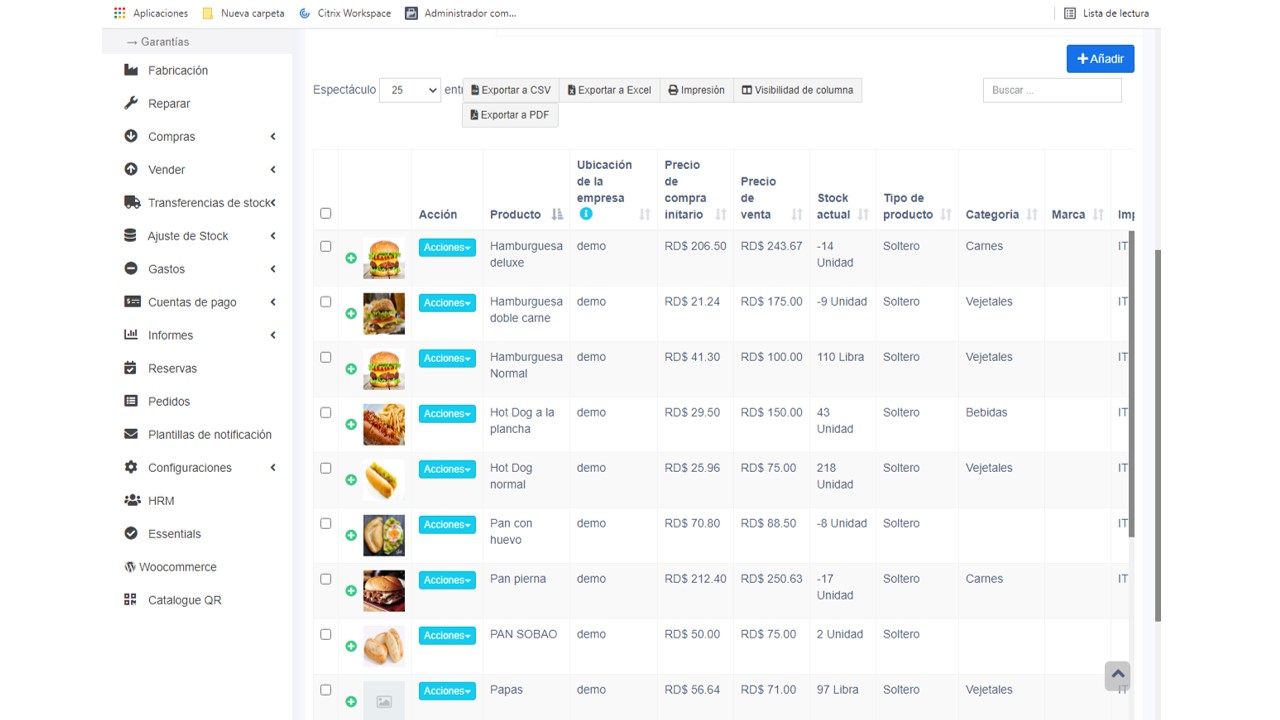The height and width of the screenshot is (720, 1280).
Task: Click the Reparar wrench icon
Action: [130, 103]
